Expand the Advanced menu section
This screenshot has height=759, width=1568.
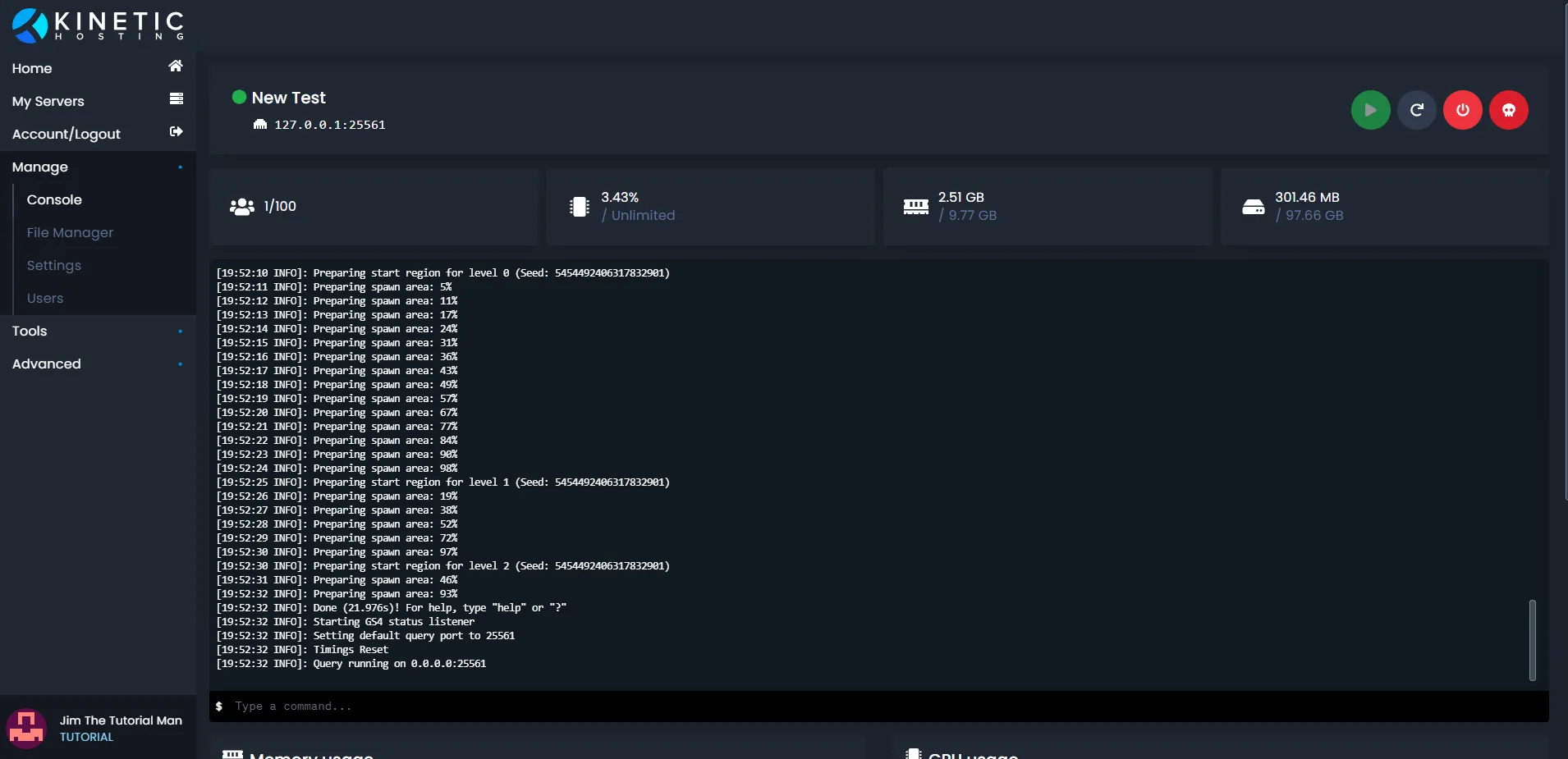click(x=98, y=363)
